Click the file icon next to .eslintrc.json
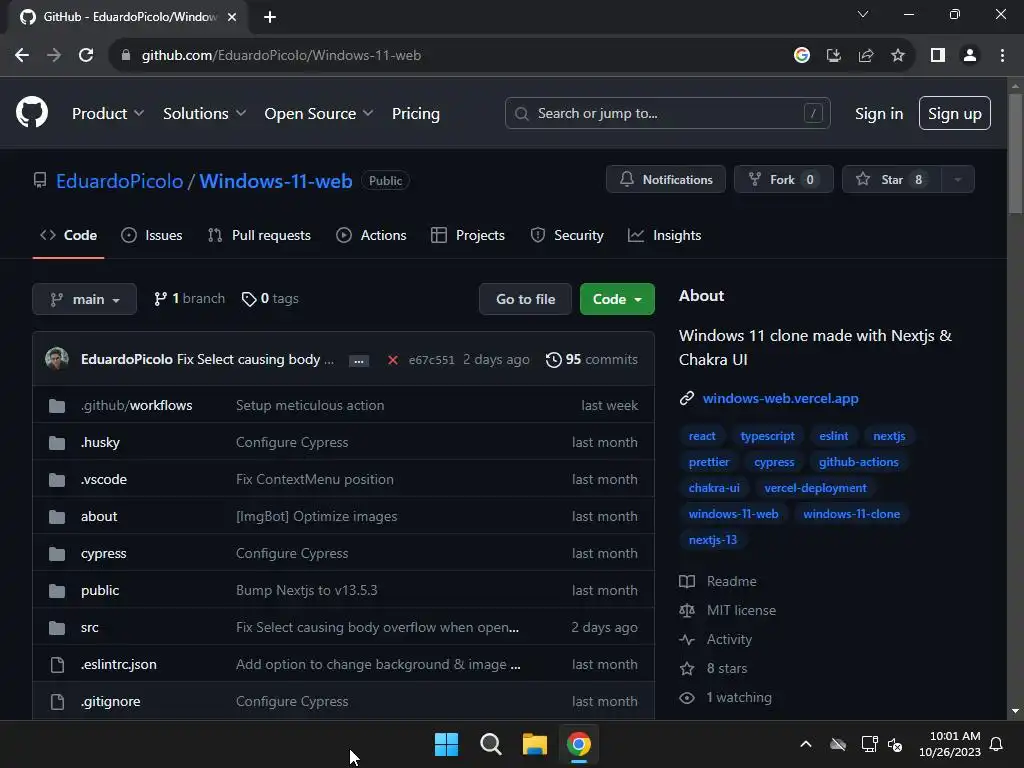Viewport: 1024px width, 768px height. [x=57, y=665]
